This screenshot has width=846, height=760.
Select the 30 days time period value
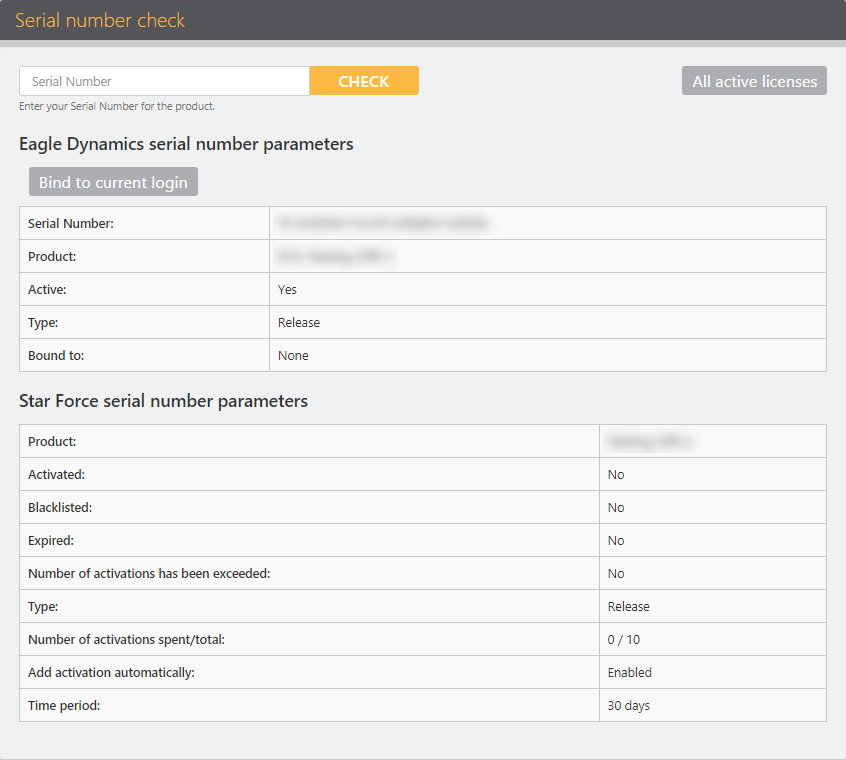coord(628,706)
